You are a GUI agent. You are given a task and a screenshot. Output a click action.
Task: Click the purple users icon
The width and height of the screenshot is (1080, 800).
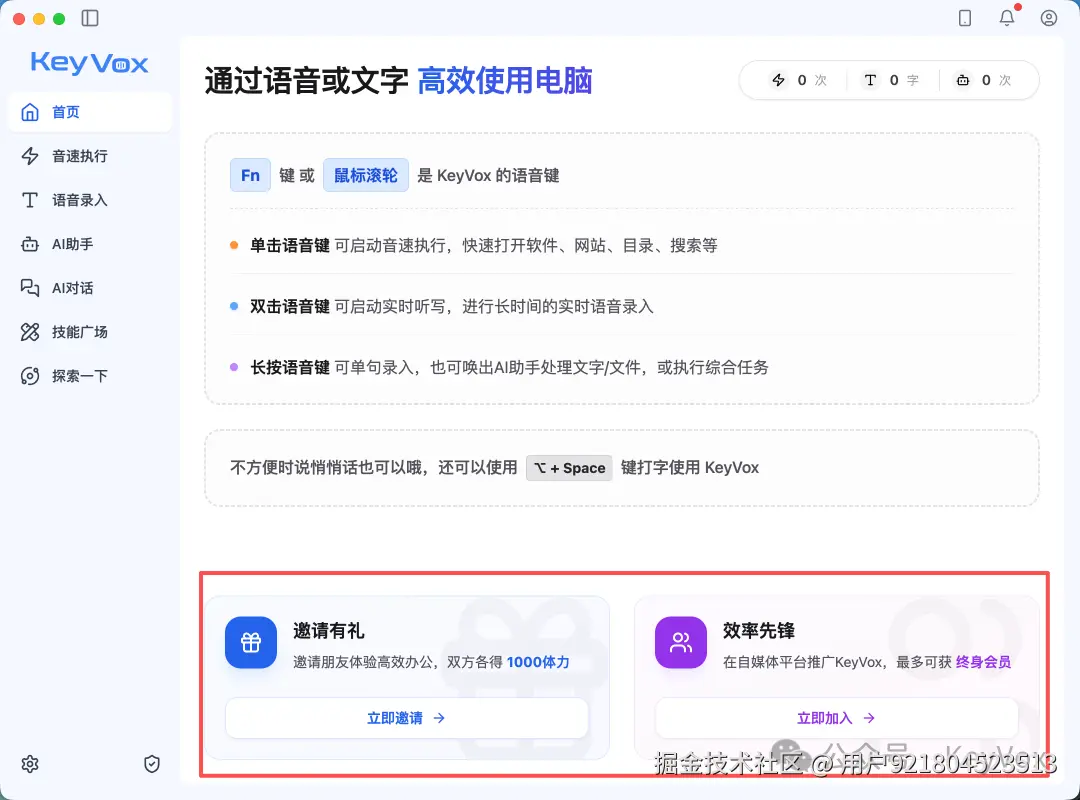click(x=681, y=642)
